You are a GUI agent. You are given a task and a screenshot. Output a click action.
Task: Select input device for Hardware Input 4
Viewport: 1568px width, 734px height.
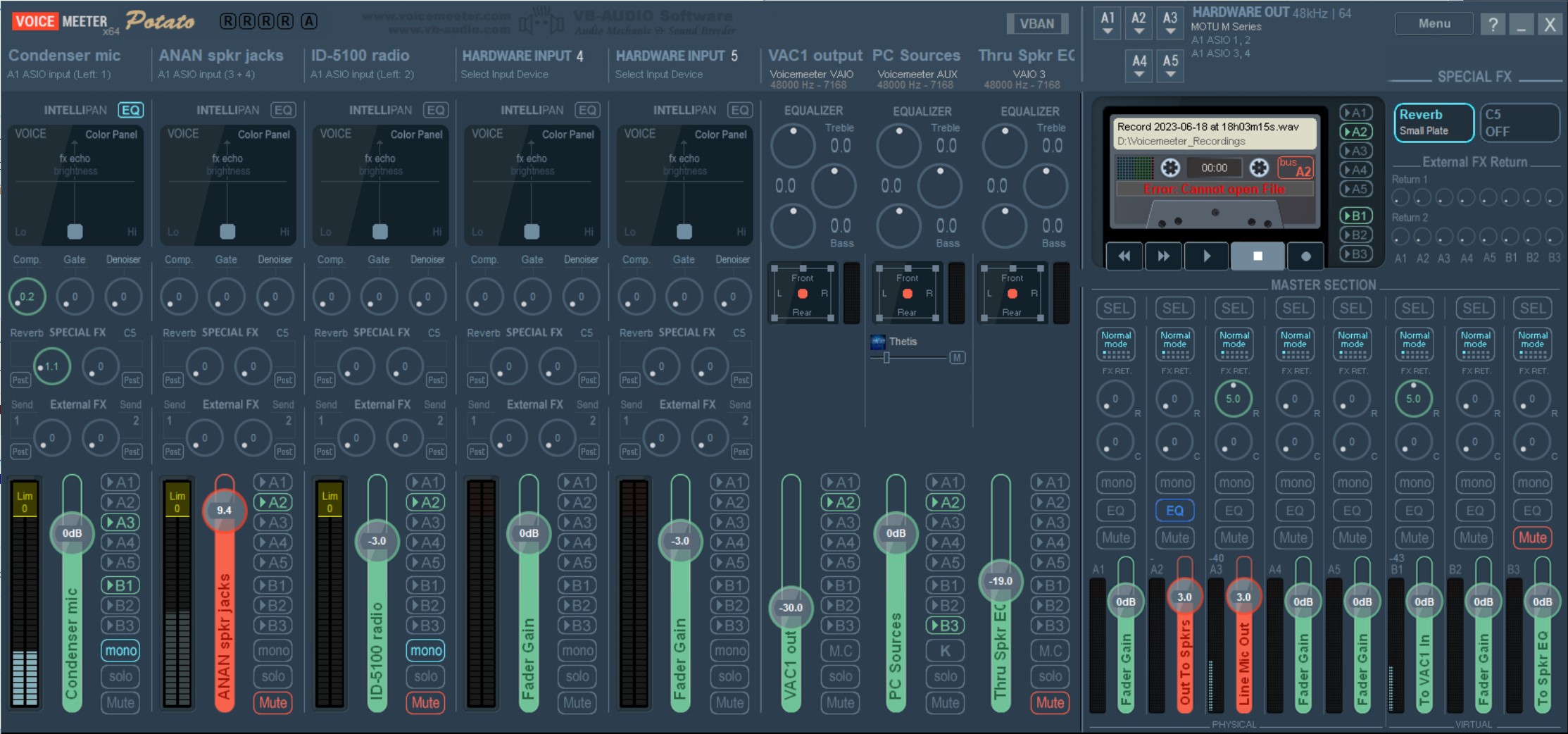pos(504,75)
